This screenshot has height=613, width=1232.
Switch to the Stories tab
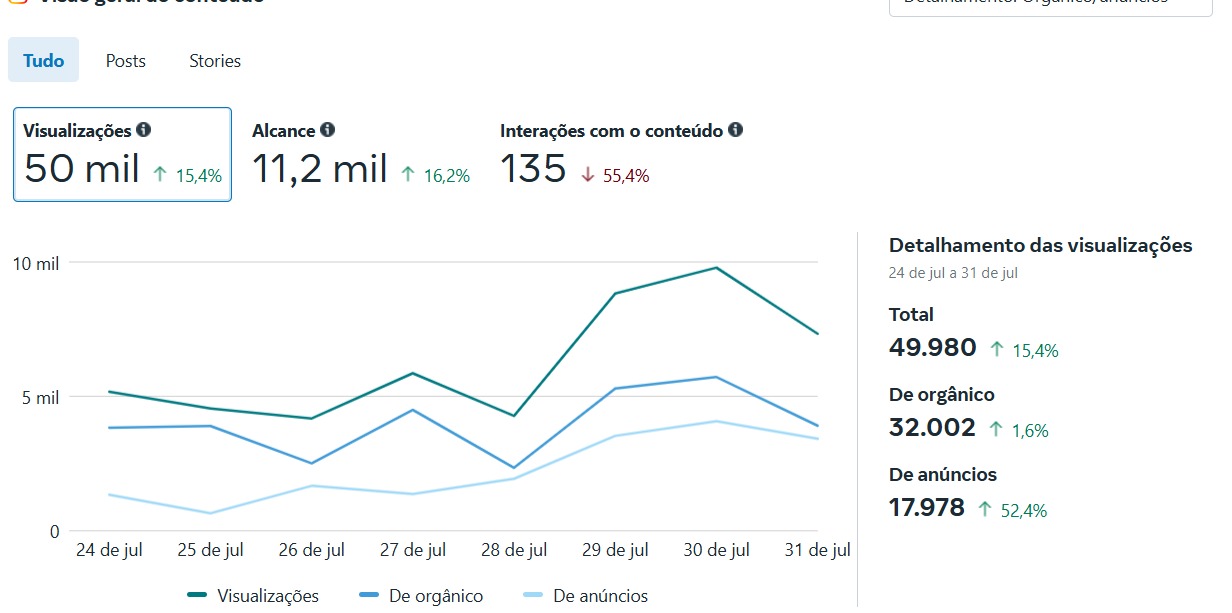coord(215,61)
